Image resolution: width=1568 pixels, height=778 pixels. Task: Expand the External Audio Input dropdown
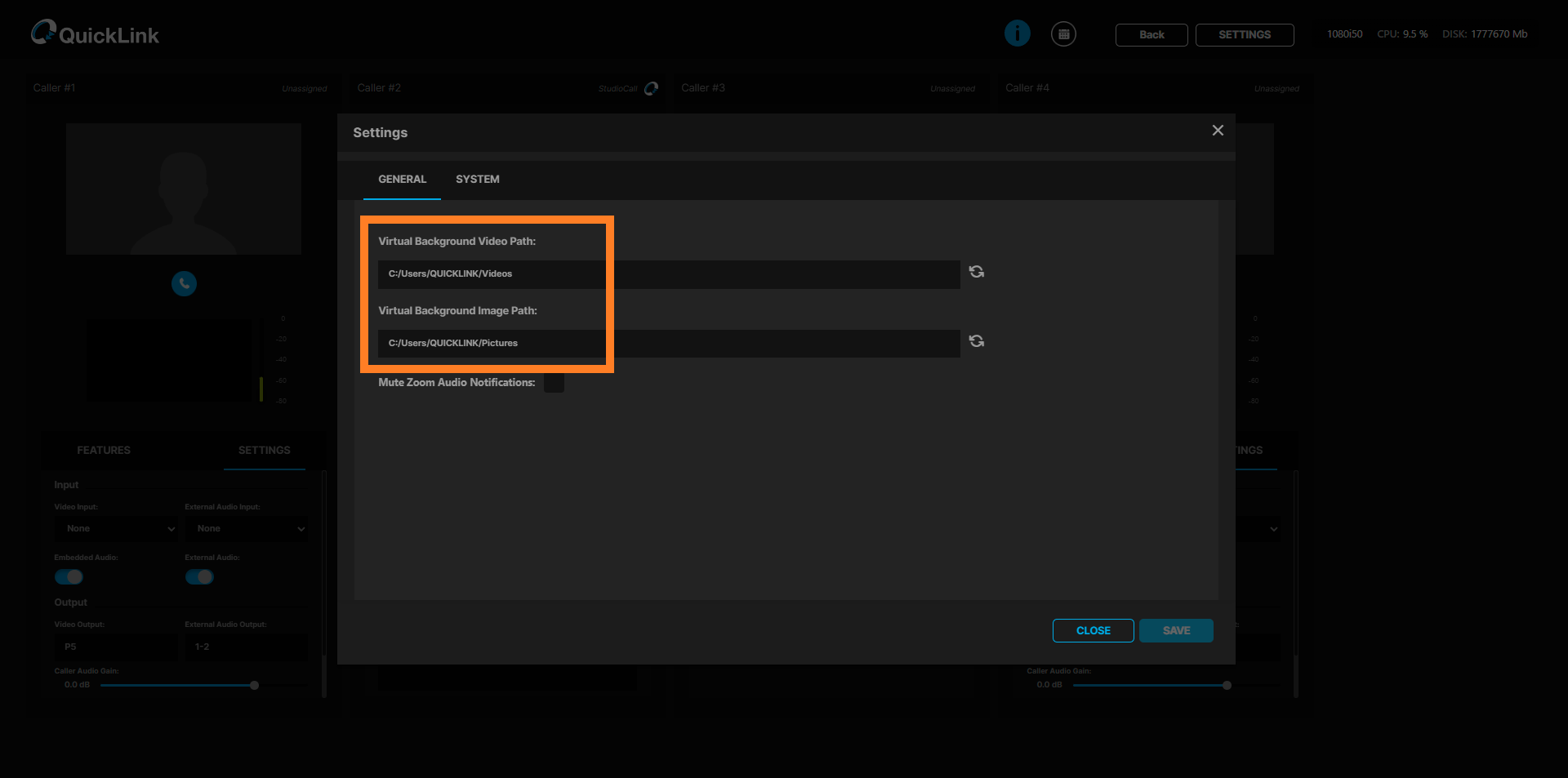(247, 529)
